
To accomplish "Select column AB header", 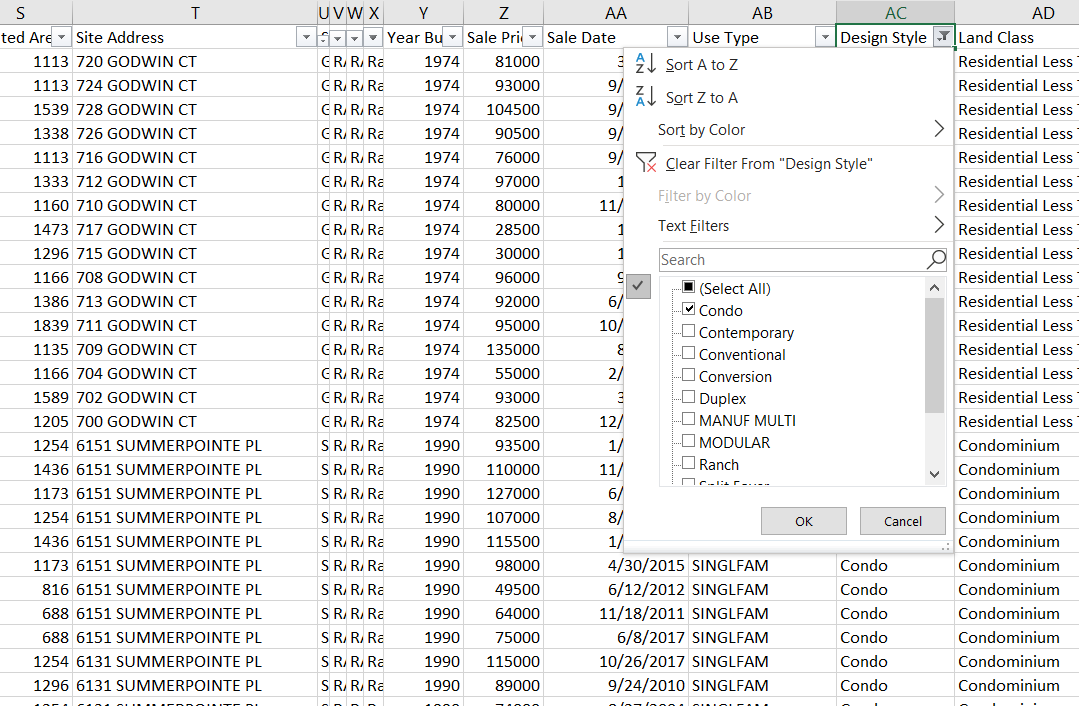I will point(762,13).
